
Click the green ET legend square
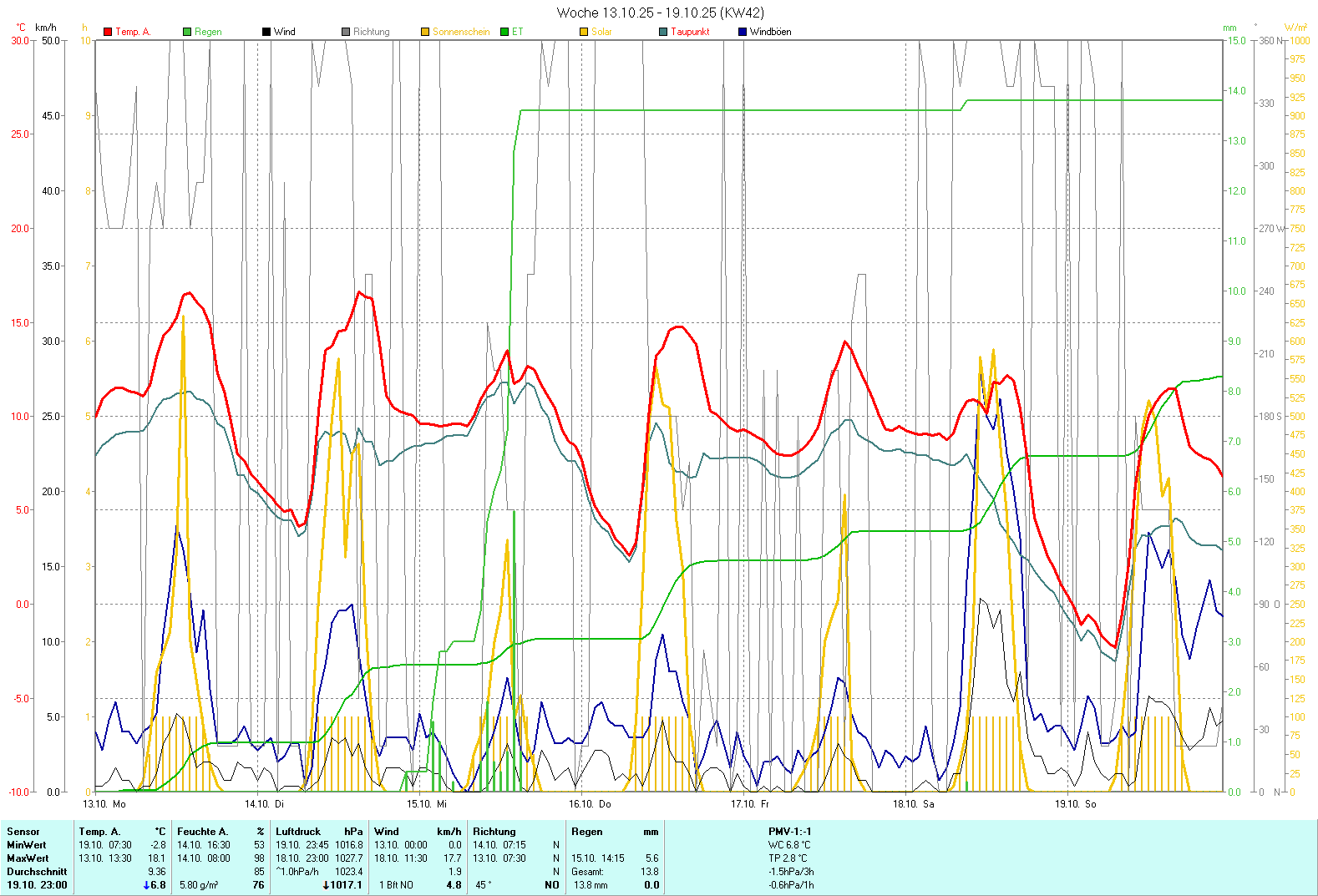[x=504, y=32]
